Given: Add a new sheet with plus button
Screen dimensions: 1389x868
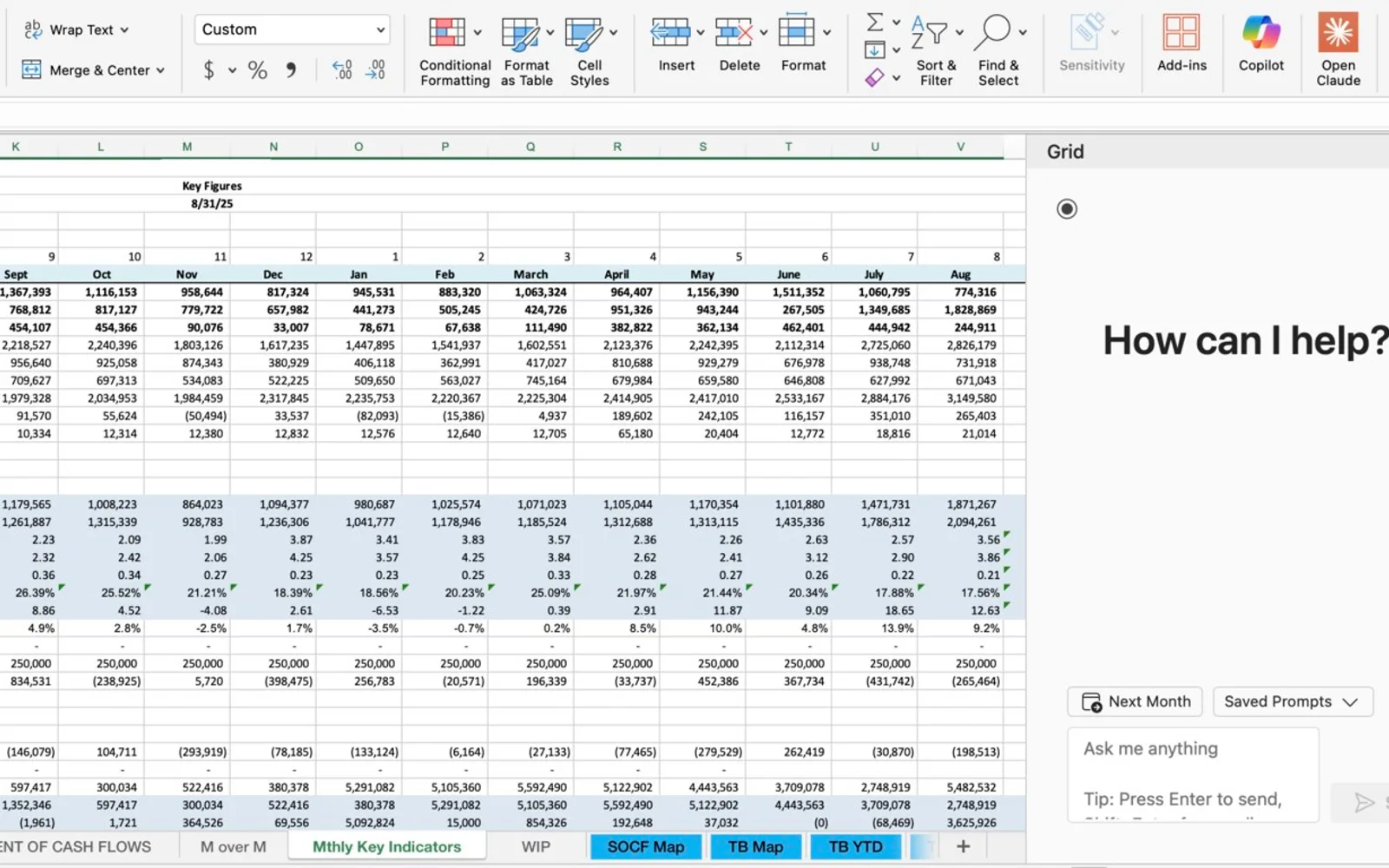Looking at the screenshot, I should pyautogui.click(x=963, y=846).
